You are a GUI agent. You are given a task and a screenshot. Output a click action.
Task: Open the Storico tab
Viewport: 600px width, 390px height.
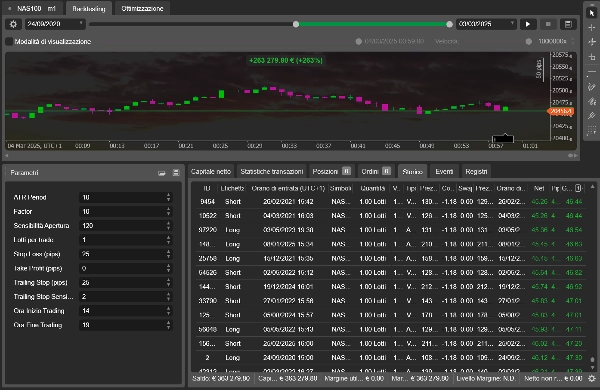(412, 171)
